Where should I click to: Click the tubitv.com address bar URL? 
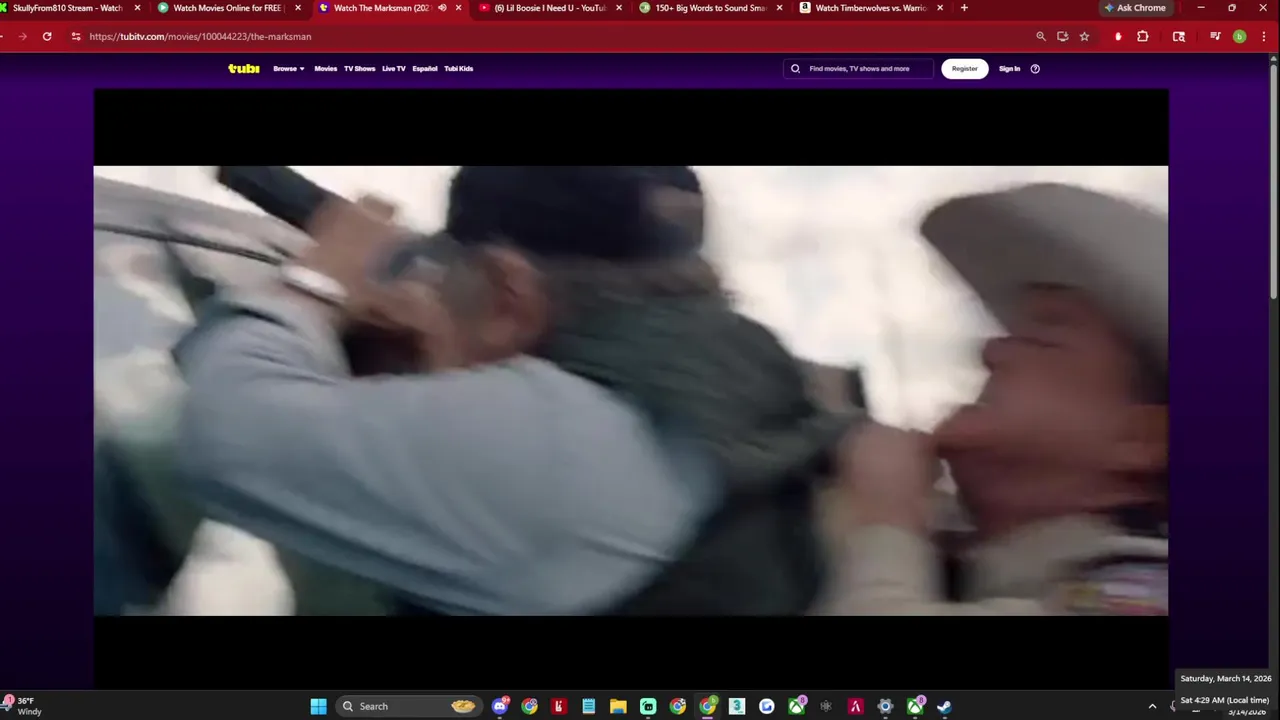tap(200, 36)
